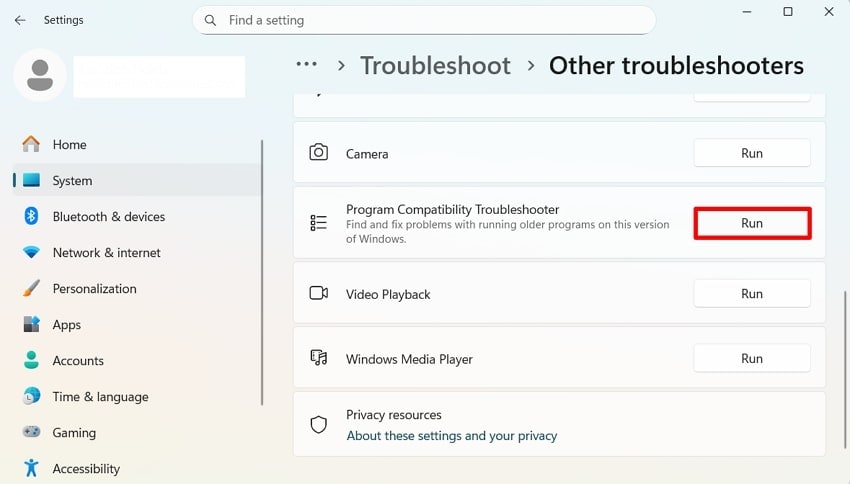Click the Settings window title text
This screenshot has height=484, width=850.
tap(63, 20)
